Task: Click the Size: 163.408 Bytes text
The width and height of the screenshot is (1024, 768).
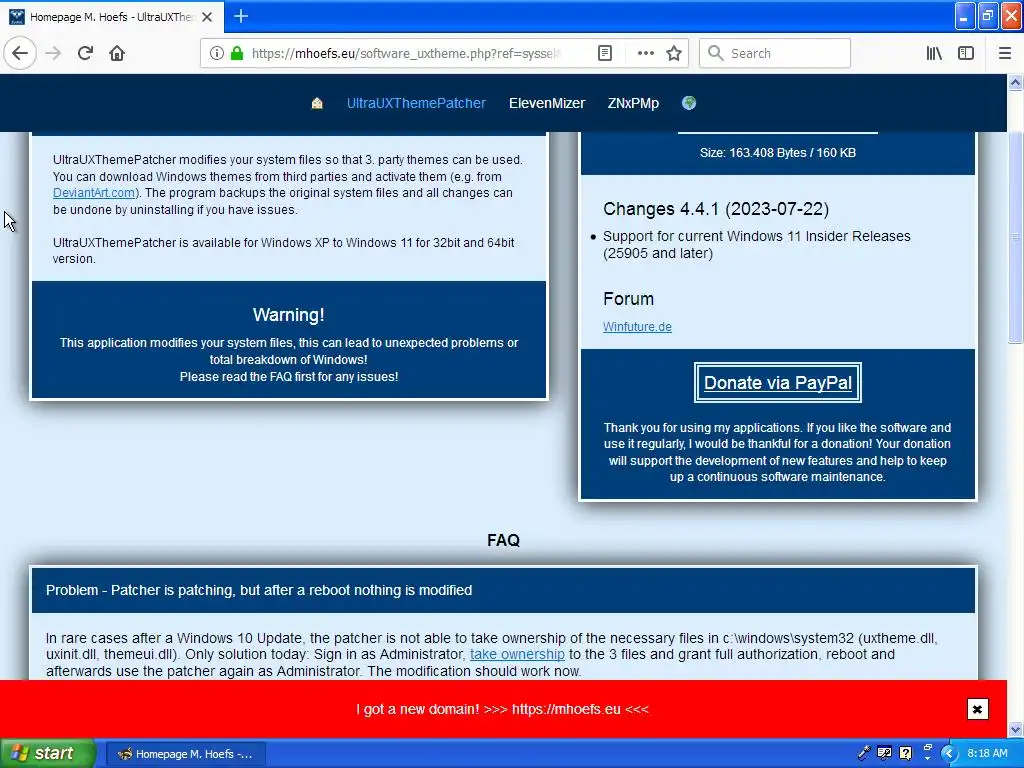Action: tap(777, 153)
